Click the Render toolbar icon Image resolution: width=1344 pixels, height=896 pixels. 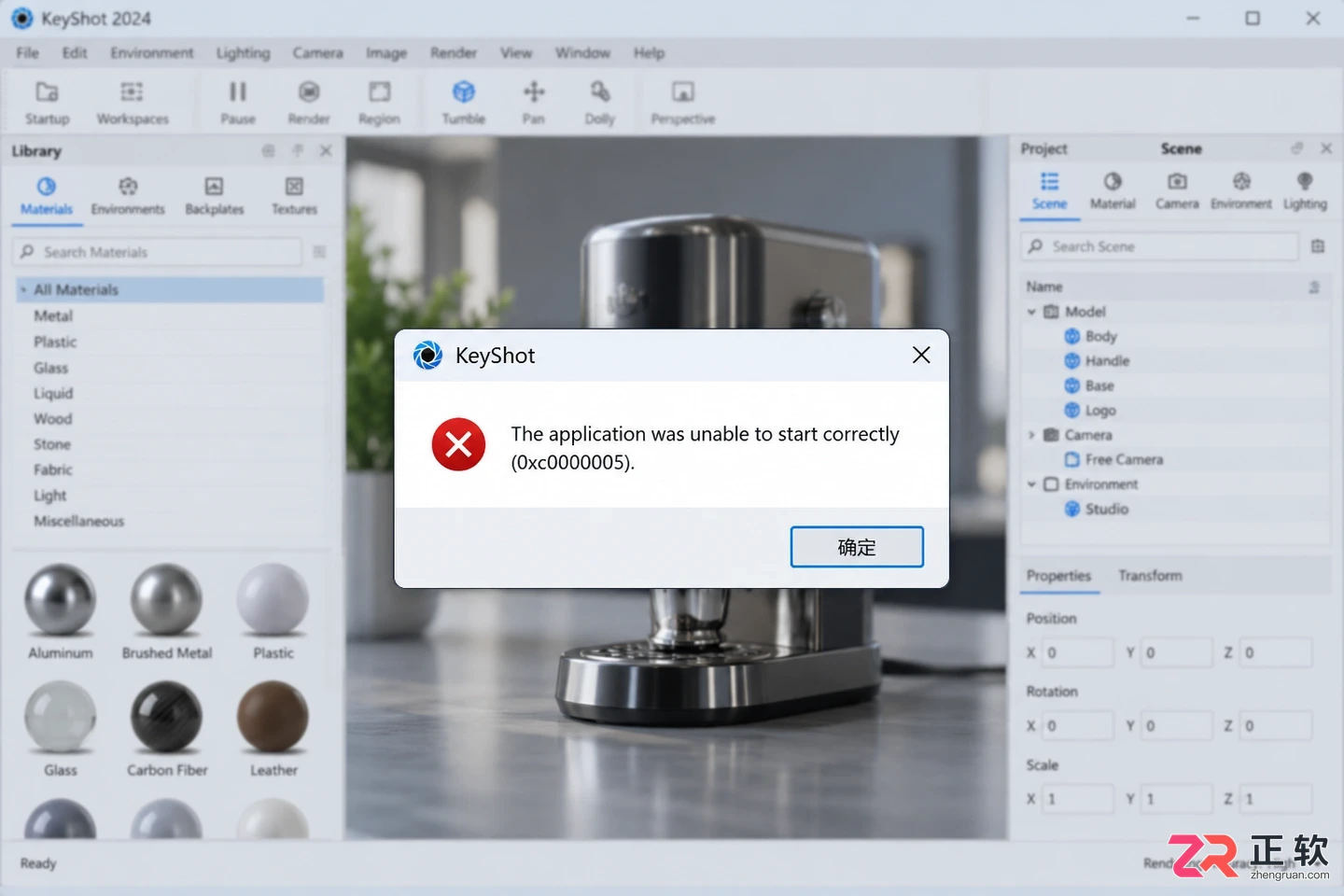click(x=309, y=103)
